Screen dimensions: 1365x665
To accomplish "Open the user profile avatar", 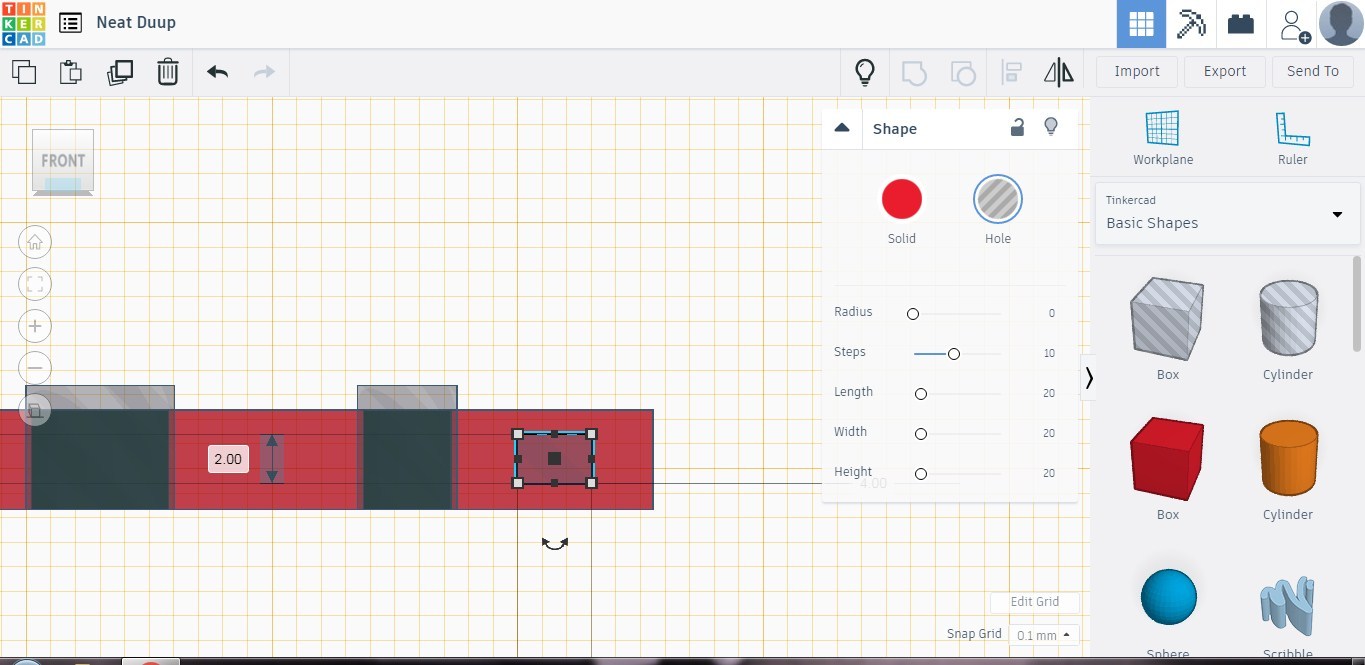I will [1341, 24].
